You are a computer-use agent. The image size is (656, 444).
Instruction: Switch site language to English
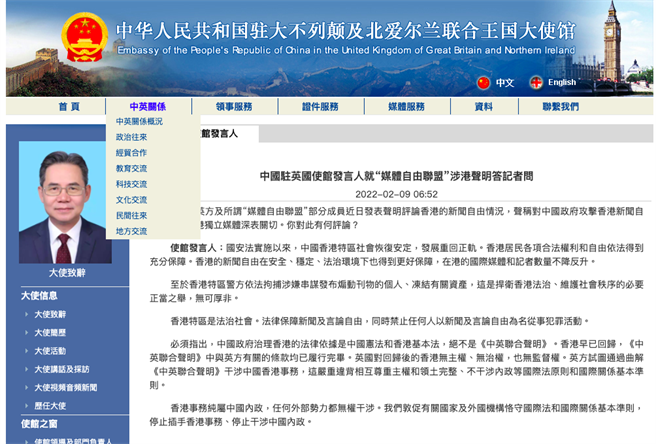562,82
